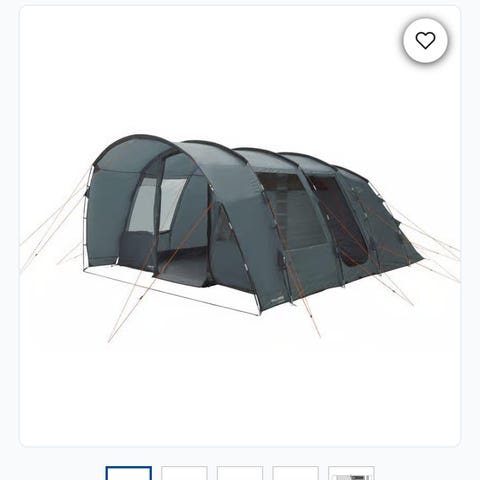Select the fifth gallery thumbnail

click(351, 473)
